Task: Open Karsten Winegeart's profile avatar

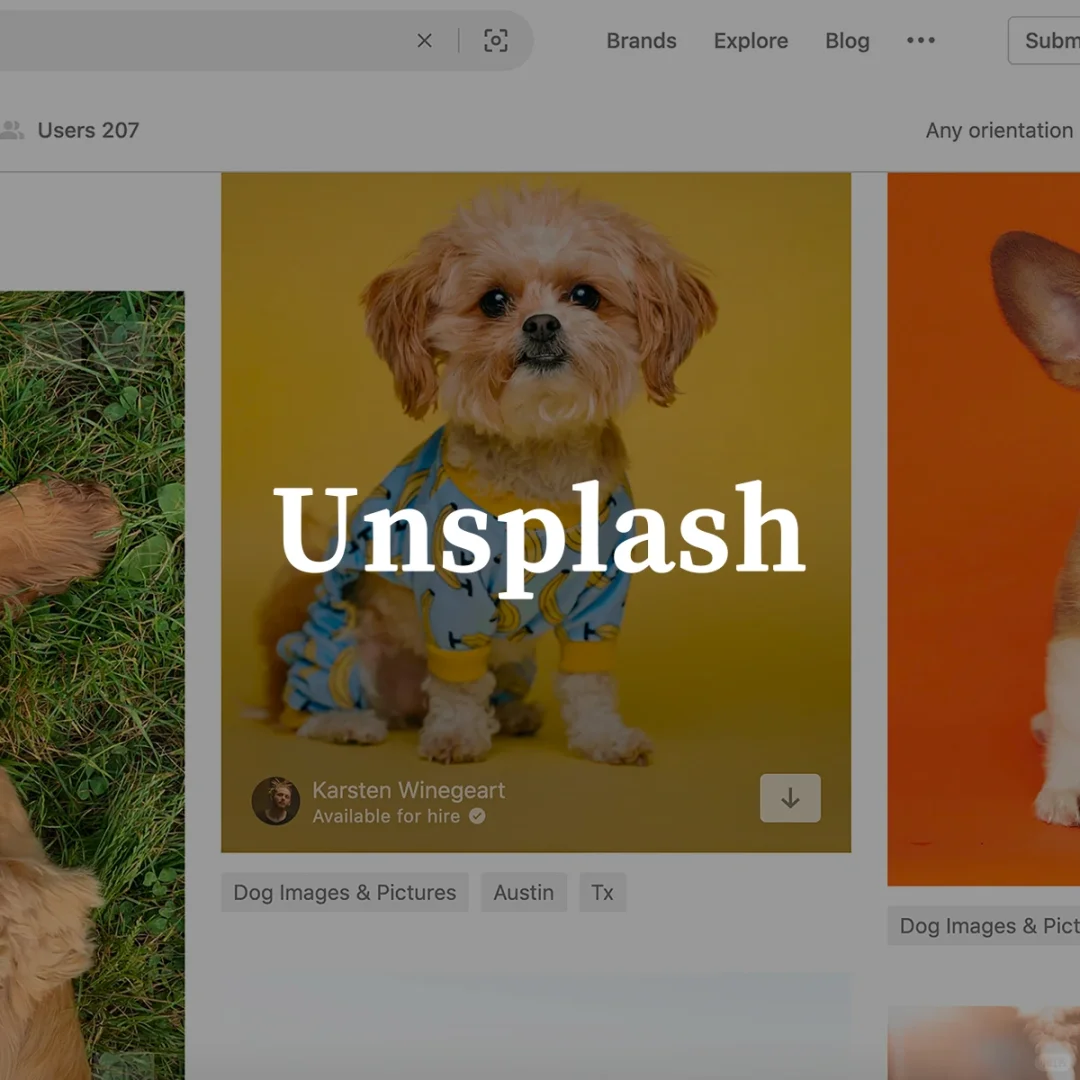Action: click(x=276, y=801)
